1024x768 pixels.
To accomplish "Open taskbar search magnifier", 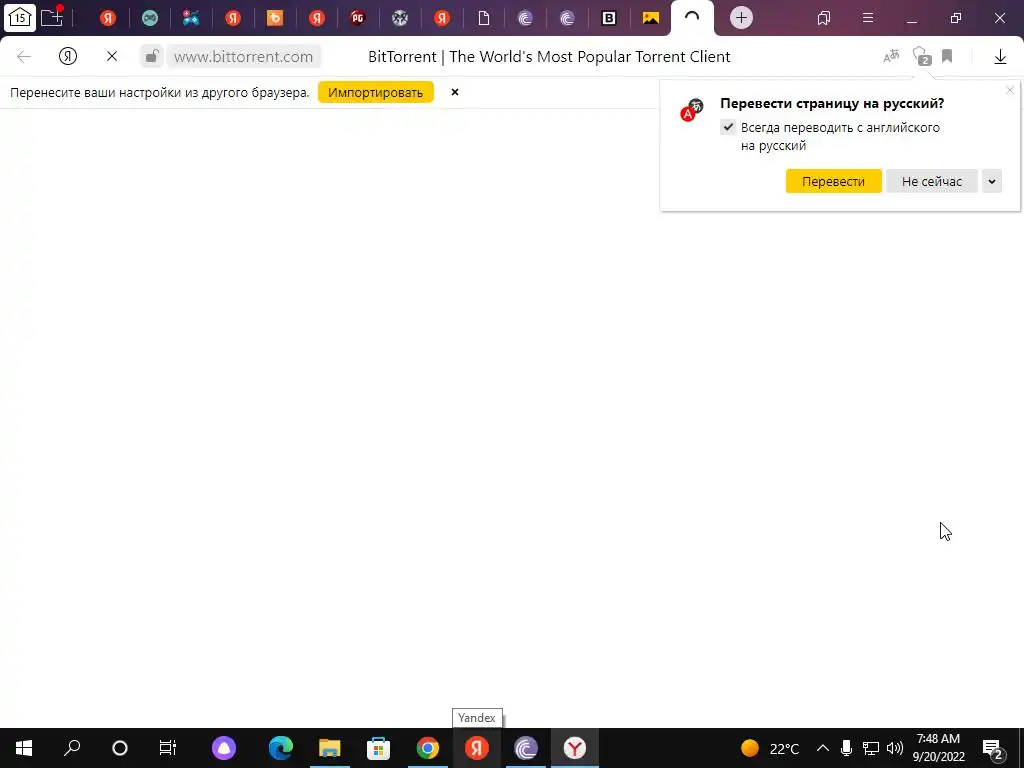I will pyautogui.click(x=72, y=748).
